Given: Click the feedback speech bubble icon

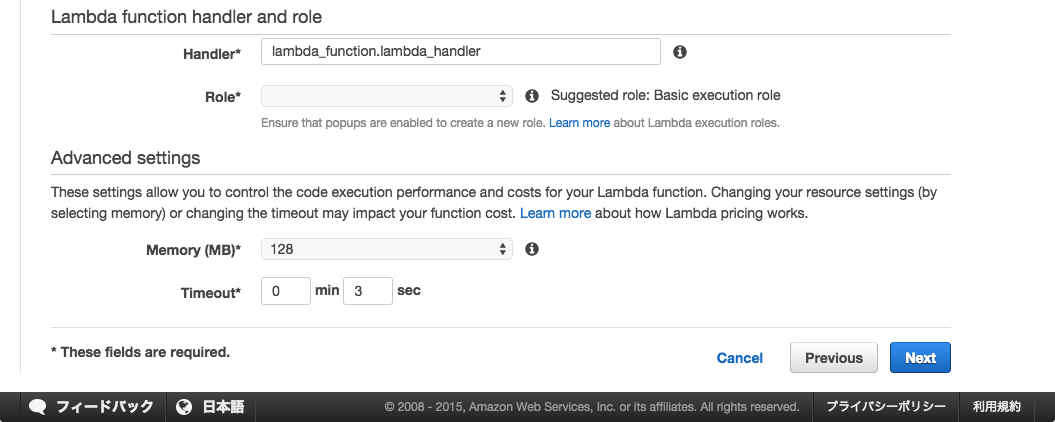Looking at the screenshot, I should pos(38,407).
